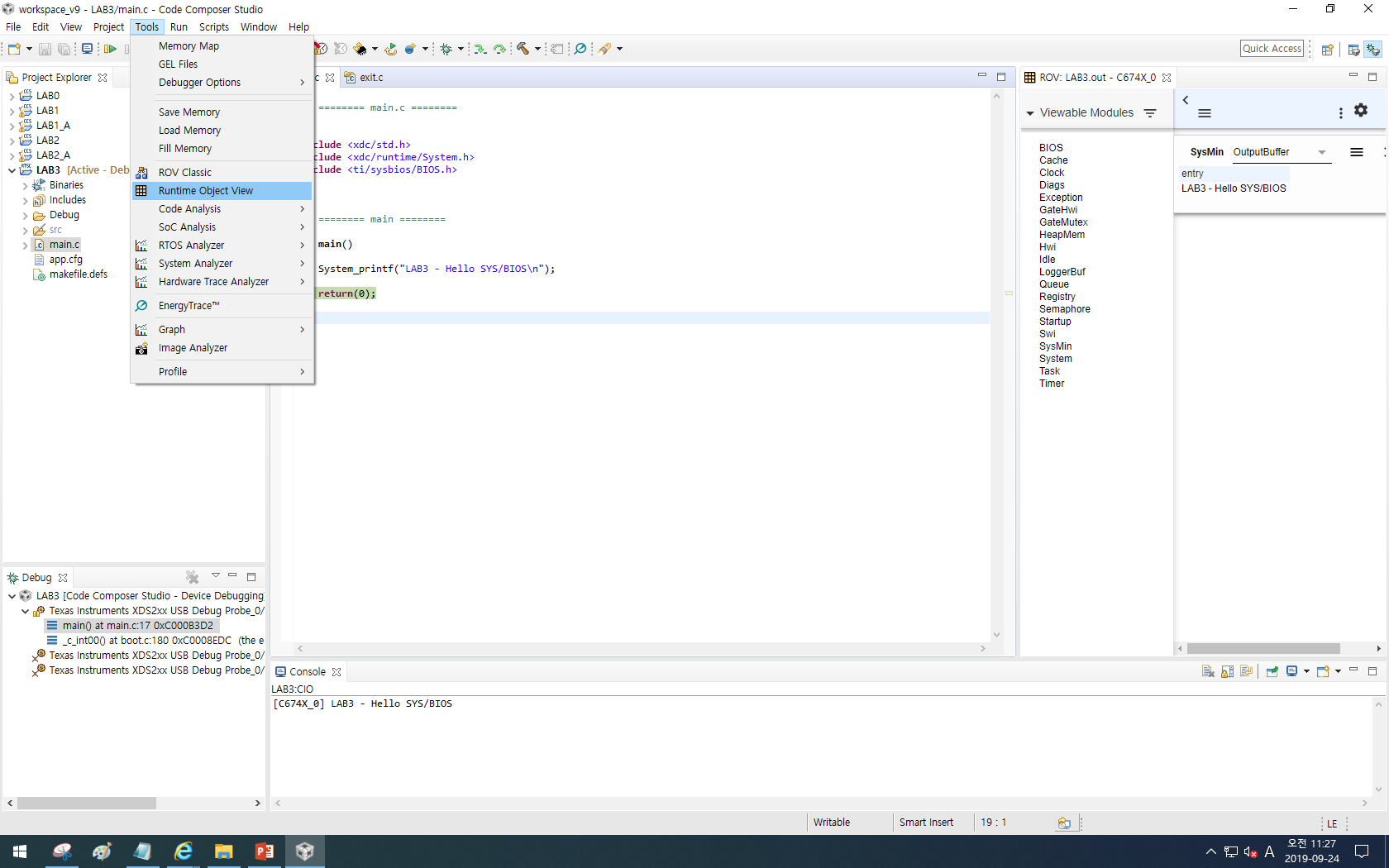Click the CCS Debug perspective icon
1389x868 pixels.
pyautogui.click(x=1373, y=50)
